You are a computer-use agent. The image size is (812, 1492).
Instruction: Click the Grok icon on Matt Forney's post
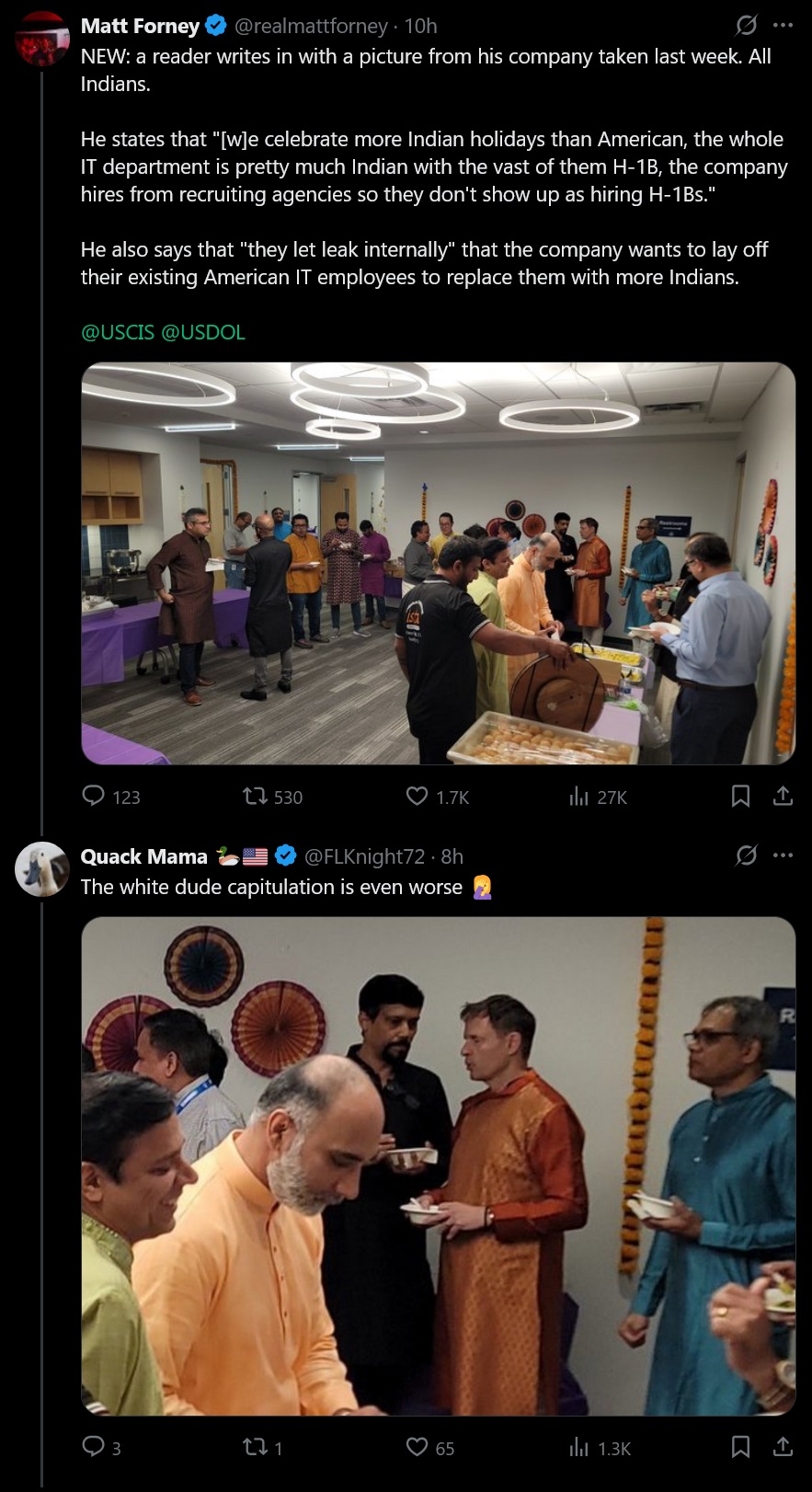pyautogui.click(x=746, y=26)
